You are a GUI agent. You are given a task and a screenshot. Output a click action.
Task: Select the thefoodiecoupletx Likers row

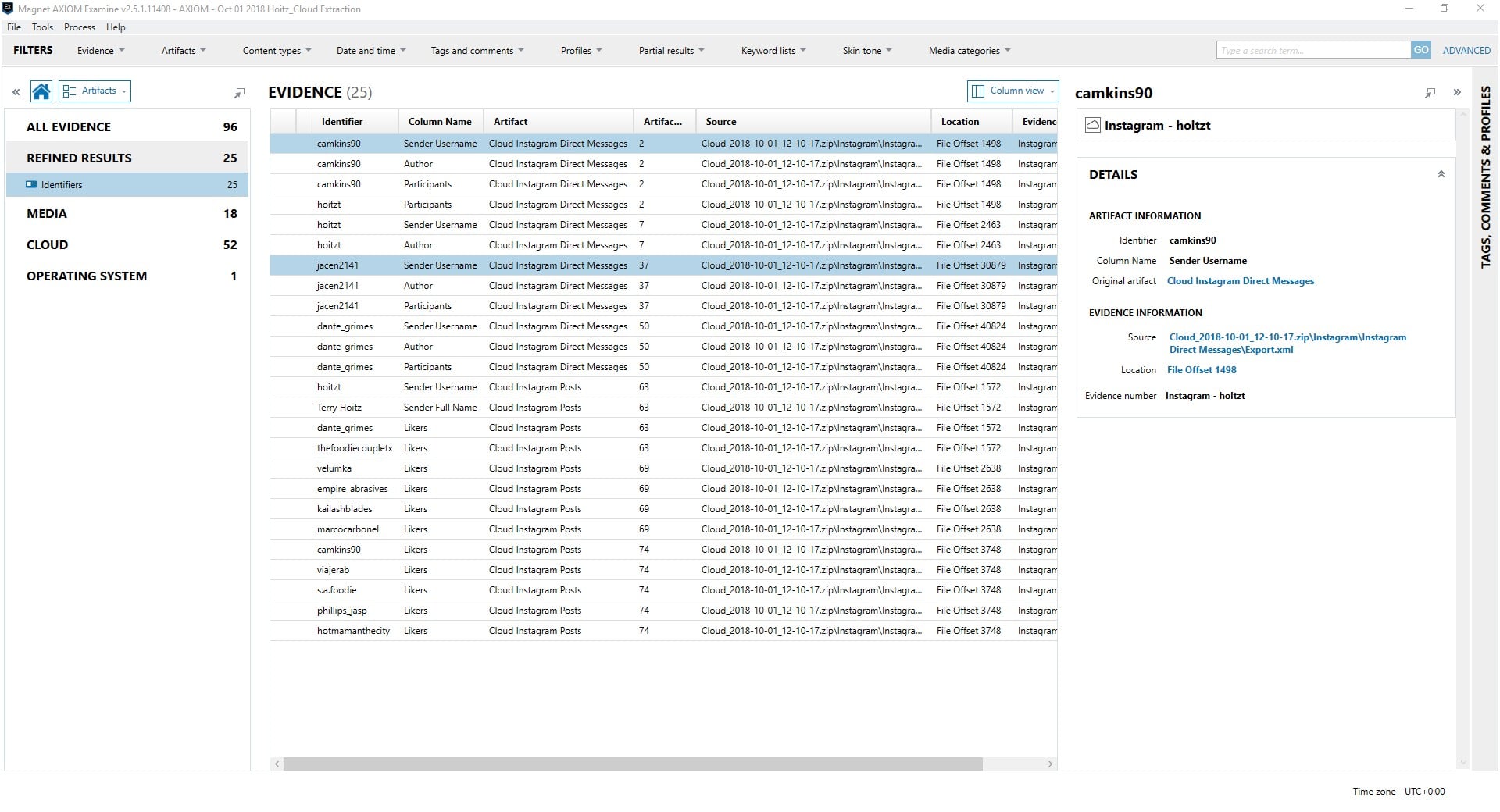(664, 448)
